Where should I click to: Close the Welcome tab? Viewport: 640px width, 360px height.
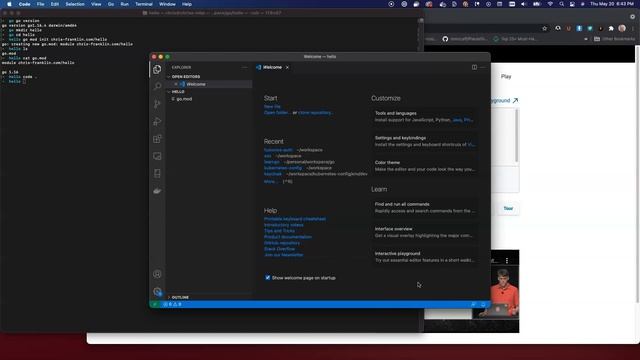coord(287,67)
